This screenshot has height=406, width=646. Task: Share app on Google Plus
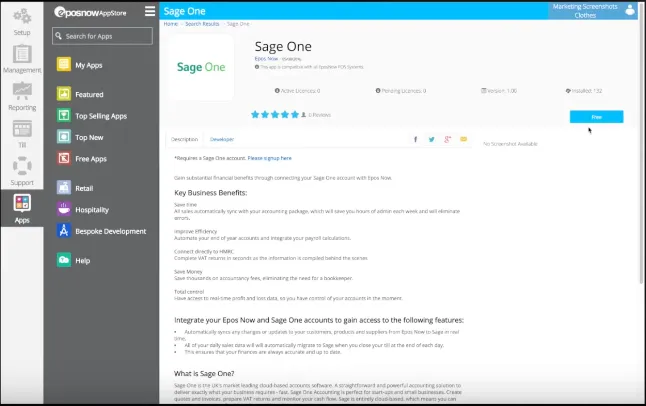(x=447, y=139)
